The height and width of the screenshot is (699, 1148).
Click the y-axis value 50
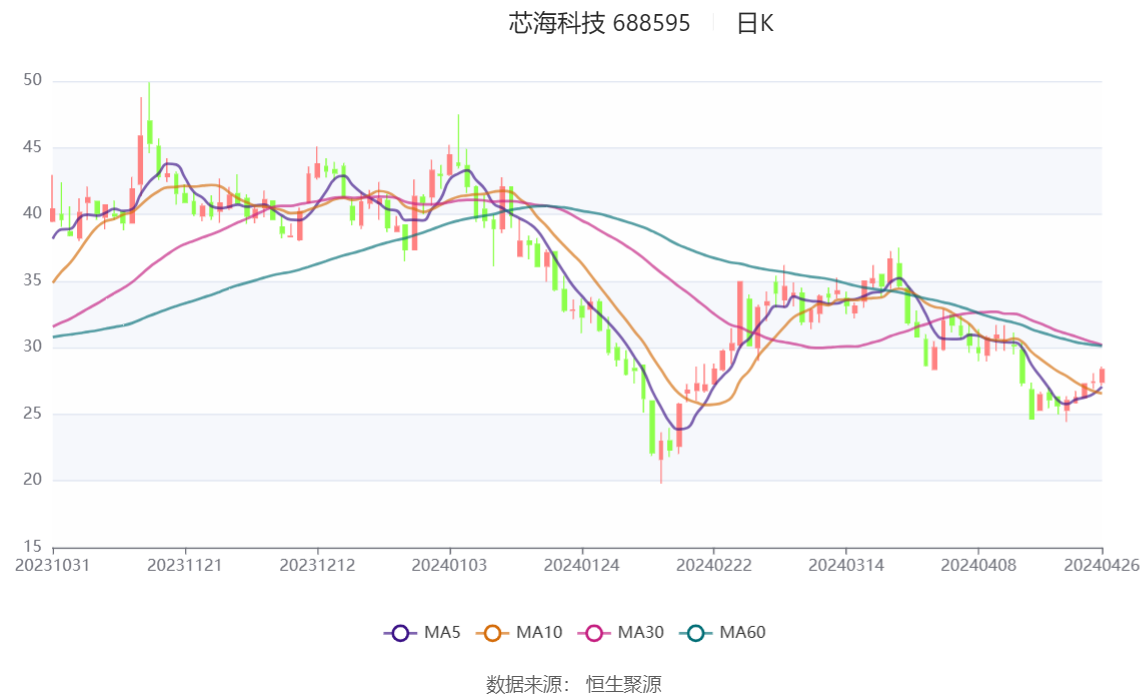tap(32, 80)
